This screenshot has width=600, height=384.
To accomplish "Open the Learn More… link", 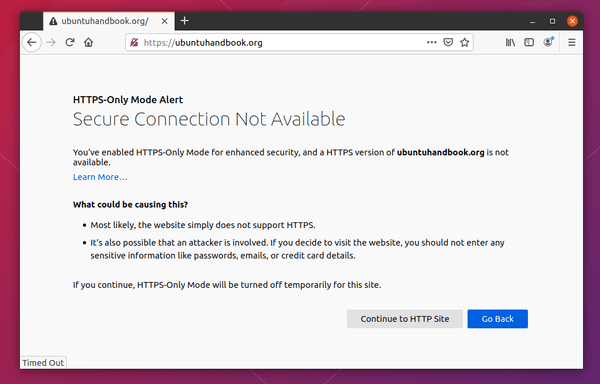I will (x=100, y=177).
